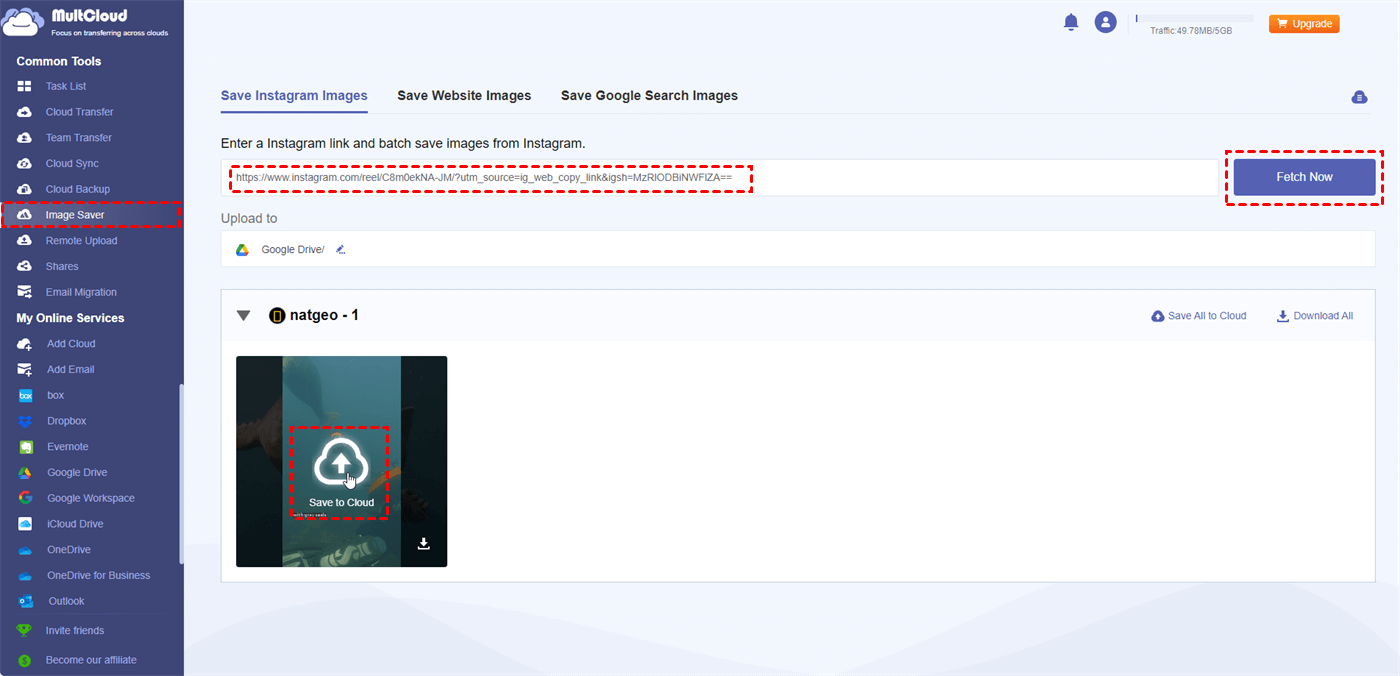The width and height of the screenshot is (1400, 676).
Task: Click the box service icon
Action: tap(25, 395)
